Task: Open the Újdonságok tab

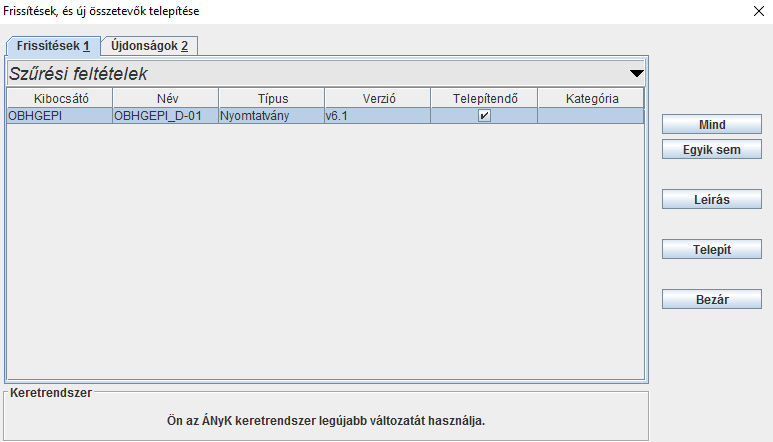Action: (149, 46)
